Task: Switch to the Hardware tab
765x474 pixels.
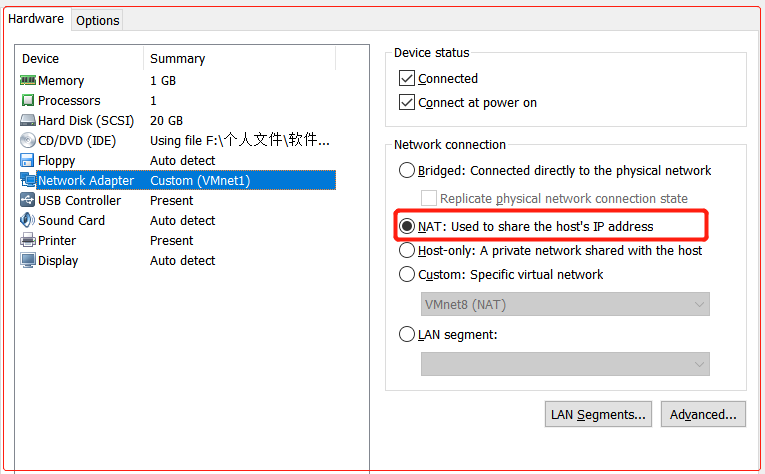Action: click(x=36, y=19)
